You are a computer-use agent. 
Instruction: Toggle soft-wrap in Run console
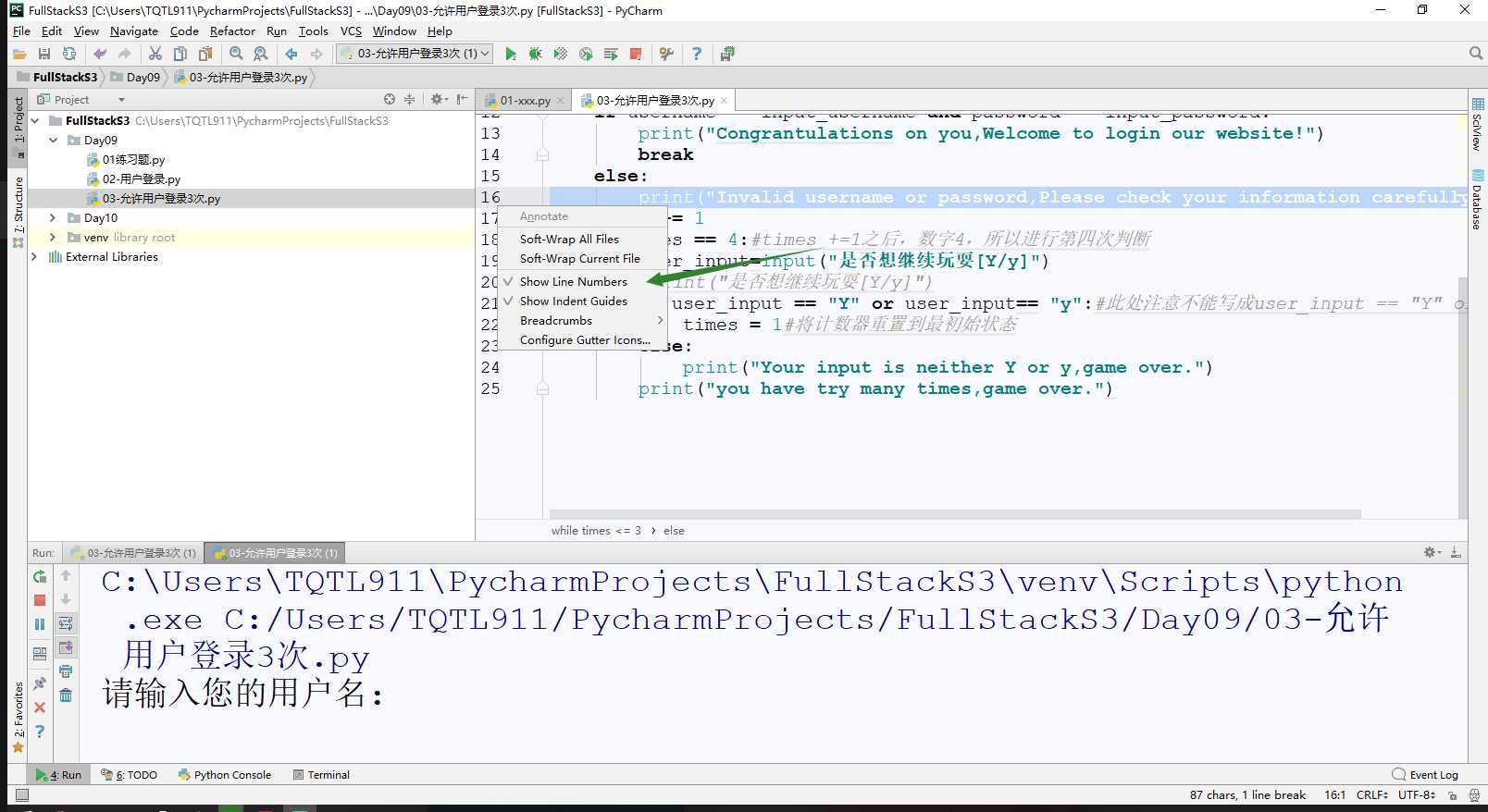point(66,624)
